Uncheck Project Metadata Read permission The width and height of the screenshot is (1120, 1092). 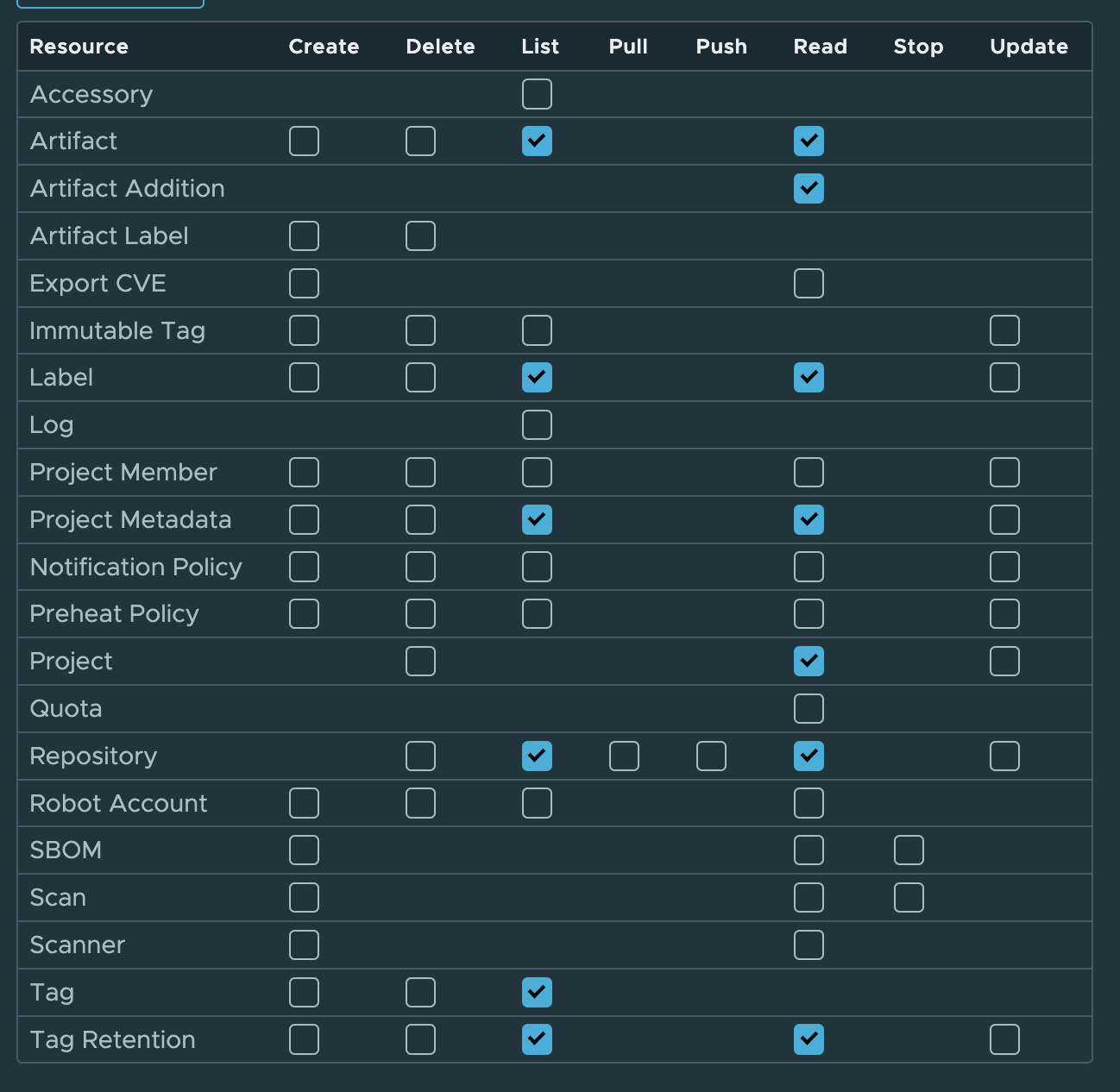tap(809, 520)
